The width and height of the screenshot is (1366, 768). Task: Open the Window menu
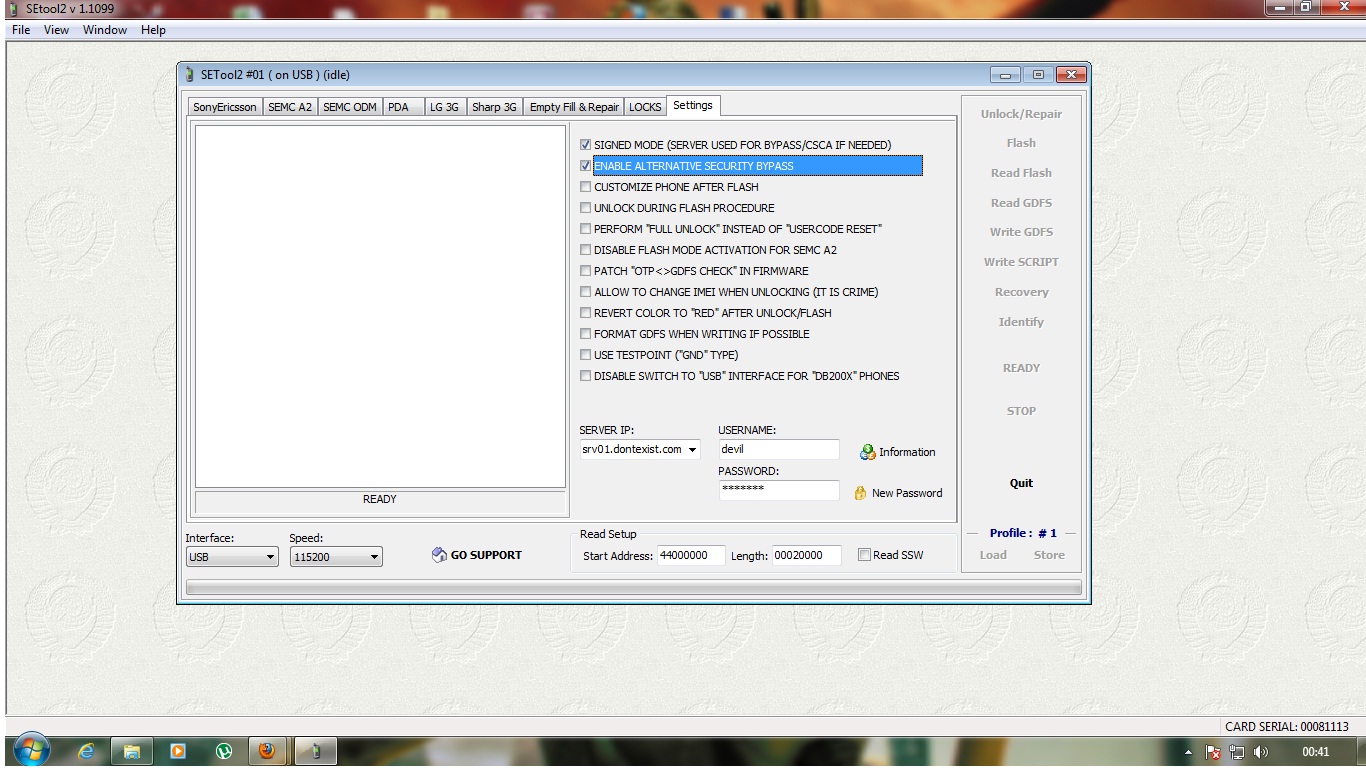click(x=105, y=30)
